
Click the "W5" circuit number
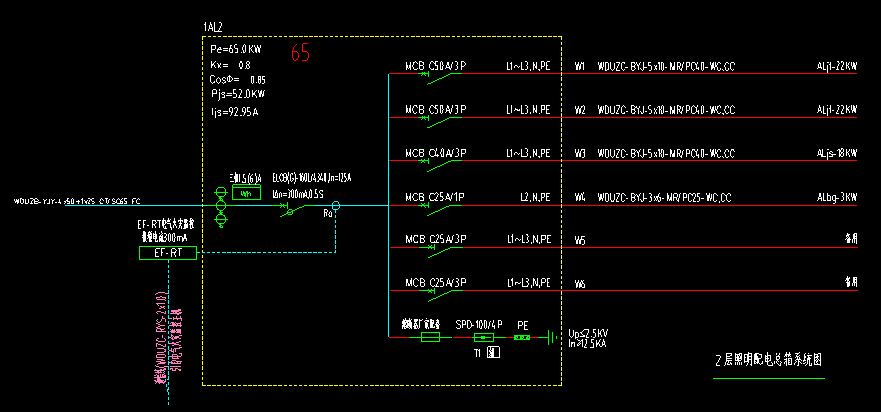[579, 241]
